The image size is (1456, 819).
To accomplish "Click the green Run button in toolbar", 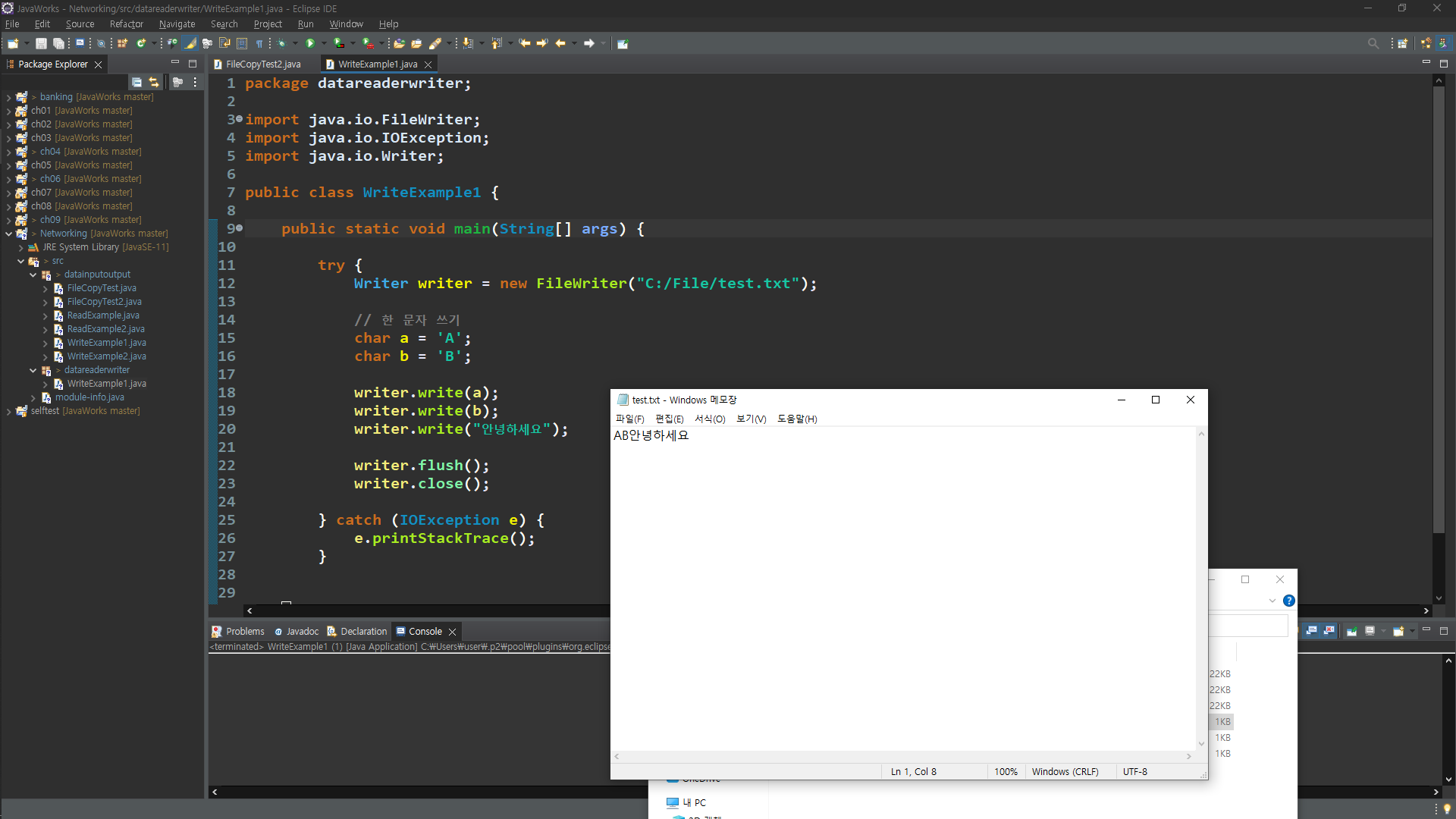I will coord(310,43).
